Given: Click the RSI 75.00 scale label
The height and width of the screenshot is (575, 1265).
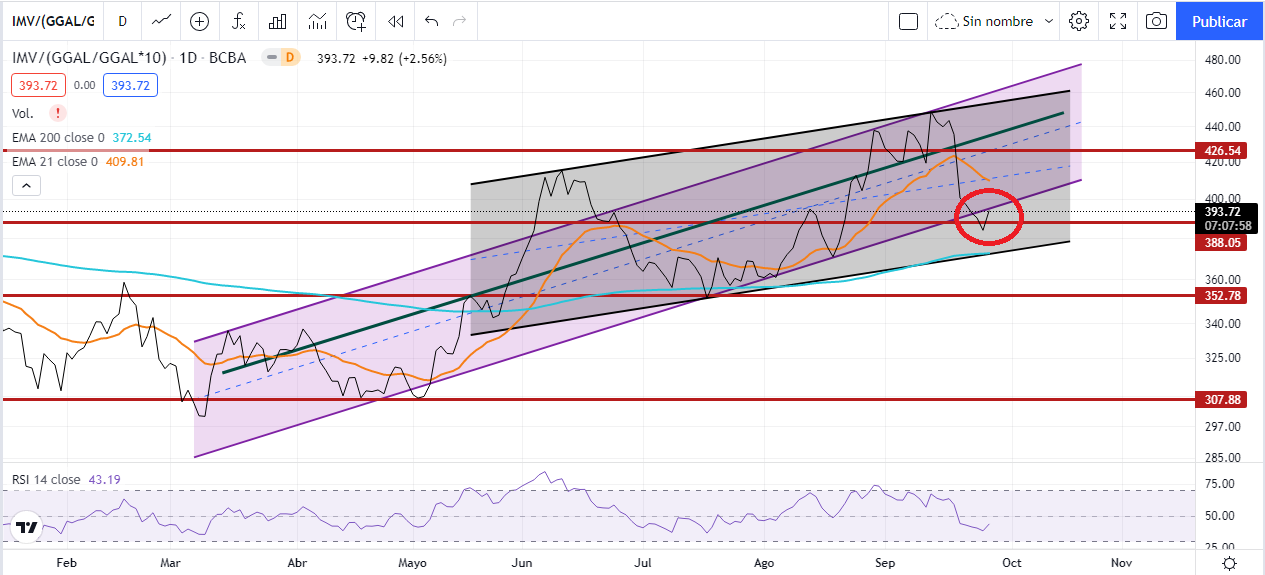Looking at the screenshot, I should (x=1220, y=483).
